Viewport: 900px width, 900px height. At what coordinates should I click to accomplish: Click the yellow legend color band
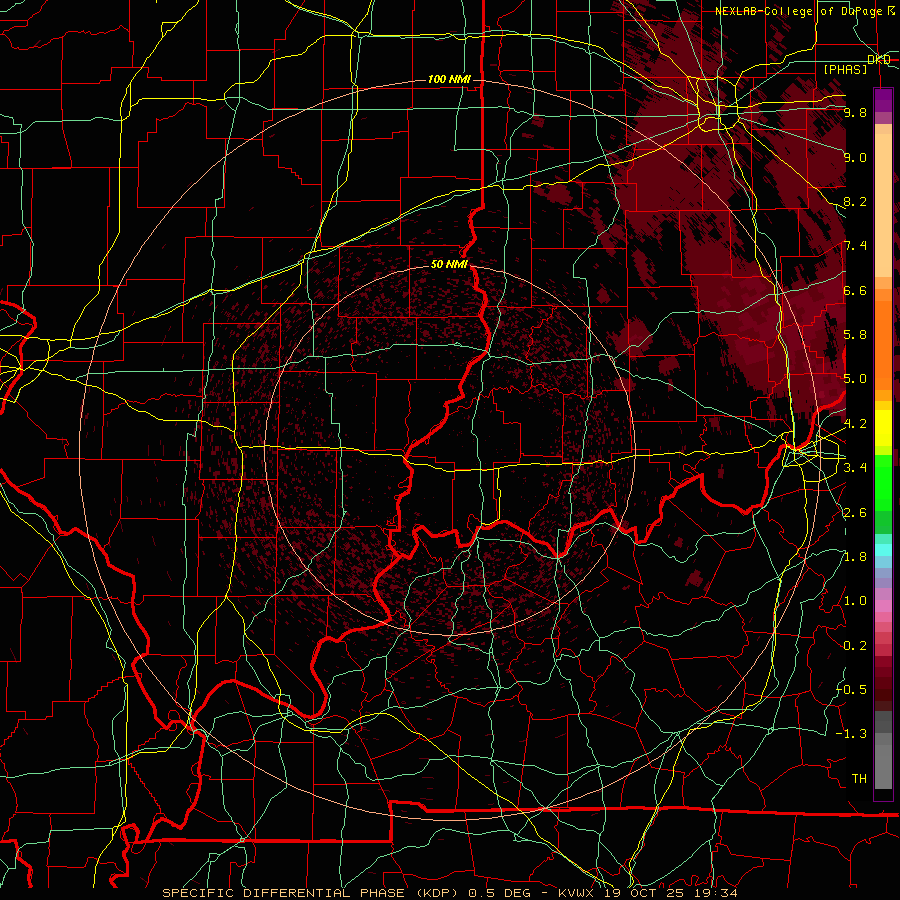point(883,428)
